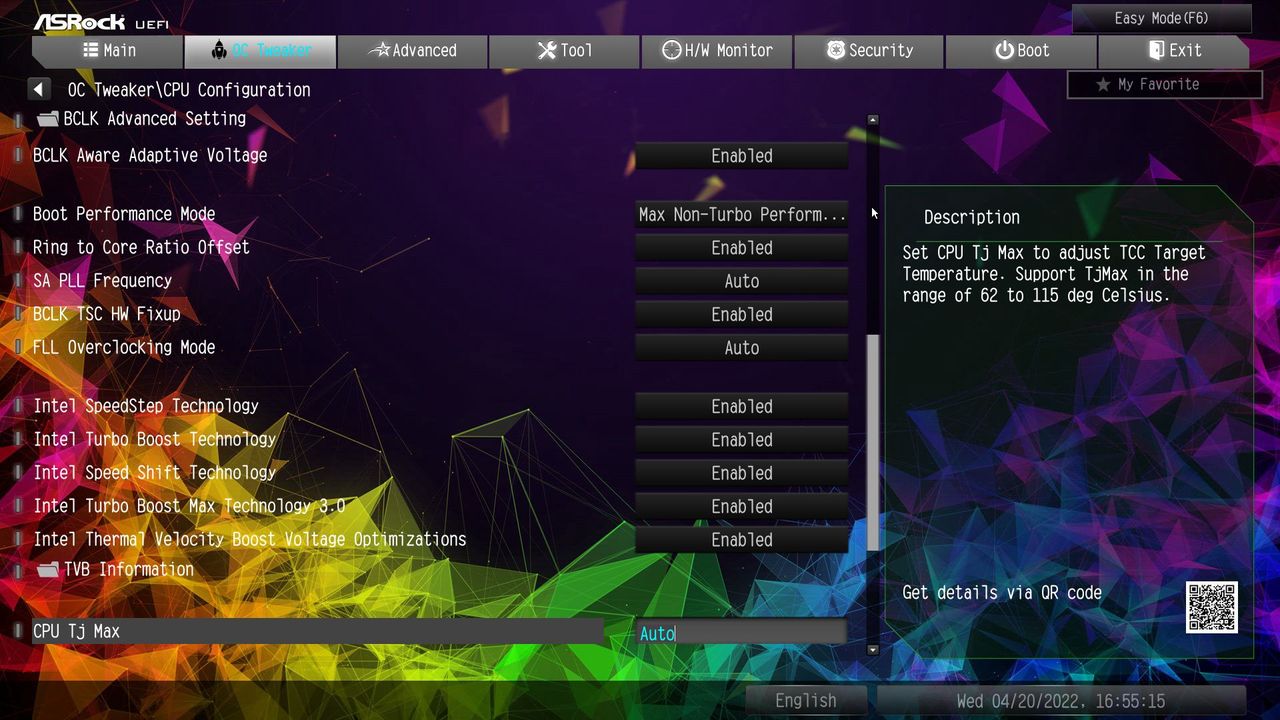The image size is (1280, 720).
Task: Toggle Intel SpeedStep Technology Enabled value
Action: point(742,407)
